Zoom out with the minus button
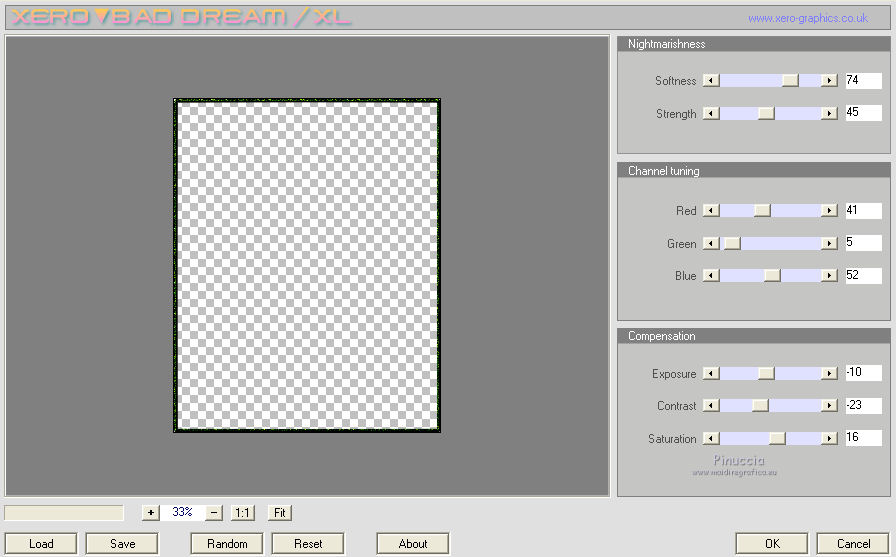This screenshot has height=557, width=896. point(214,512)
